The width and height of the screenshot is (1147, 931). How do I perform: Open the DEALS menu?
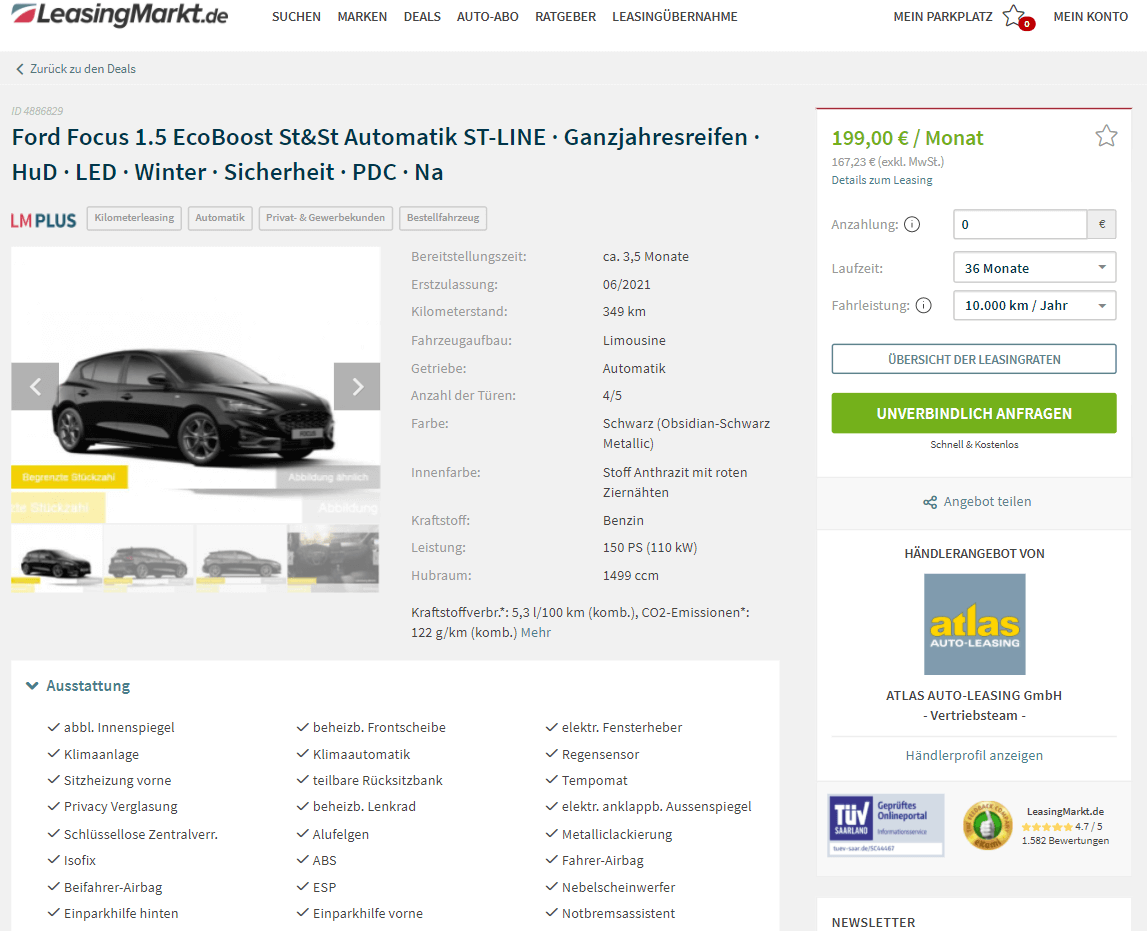tap(422, 17)
